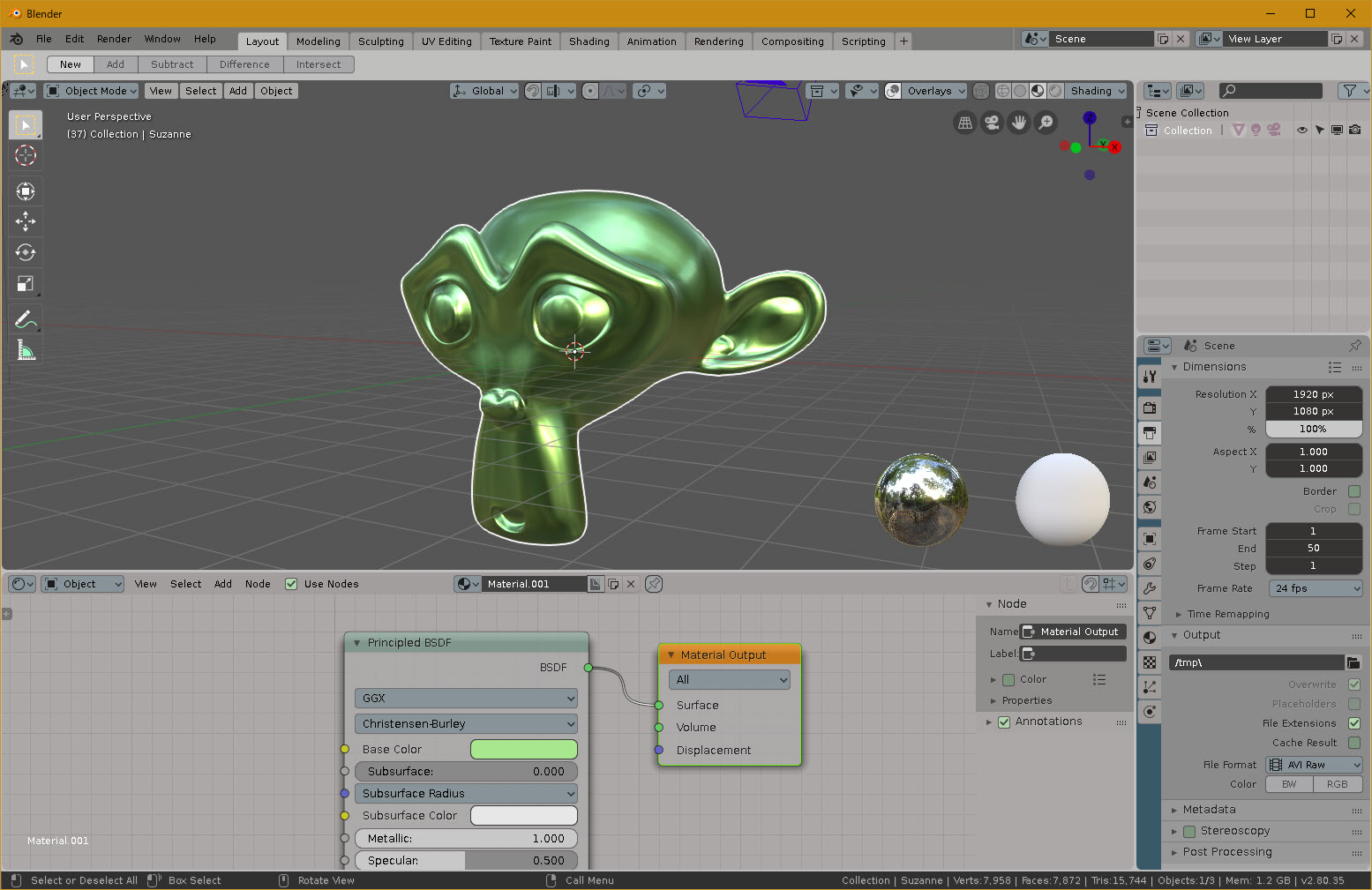Select the Move tool
Image resolution: width=1372 pixels, height=890 pixels.
click(26, 221)
